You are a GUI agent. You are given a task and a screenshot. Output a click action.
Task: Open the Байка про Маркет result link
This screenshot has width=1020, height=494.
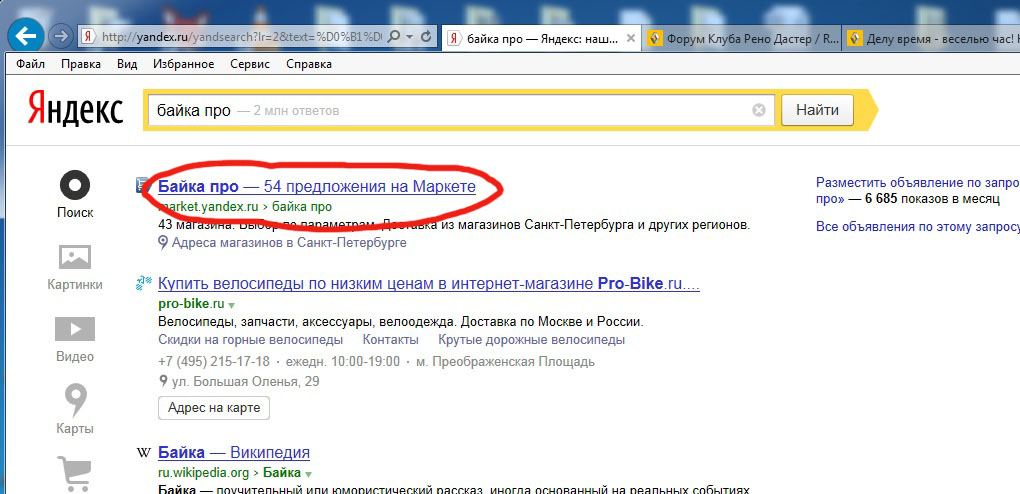[x=316, y=186]
